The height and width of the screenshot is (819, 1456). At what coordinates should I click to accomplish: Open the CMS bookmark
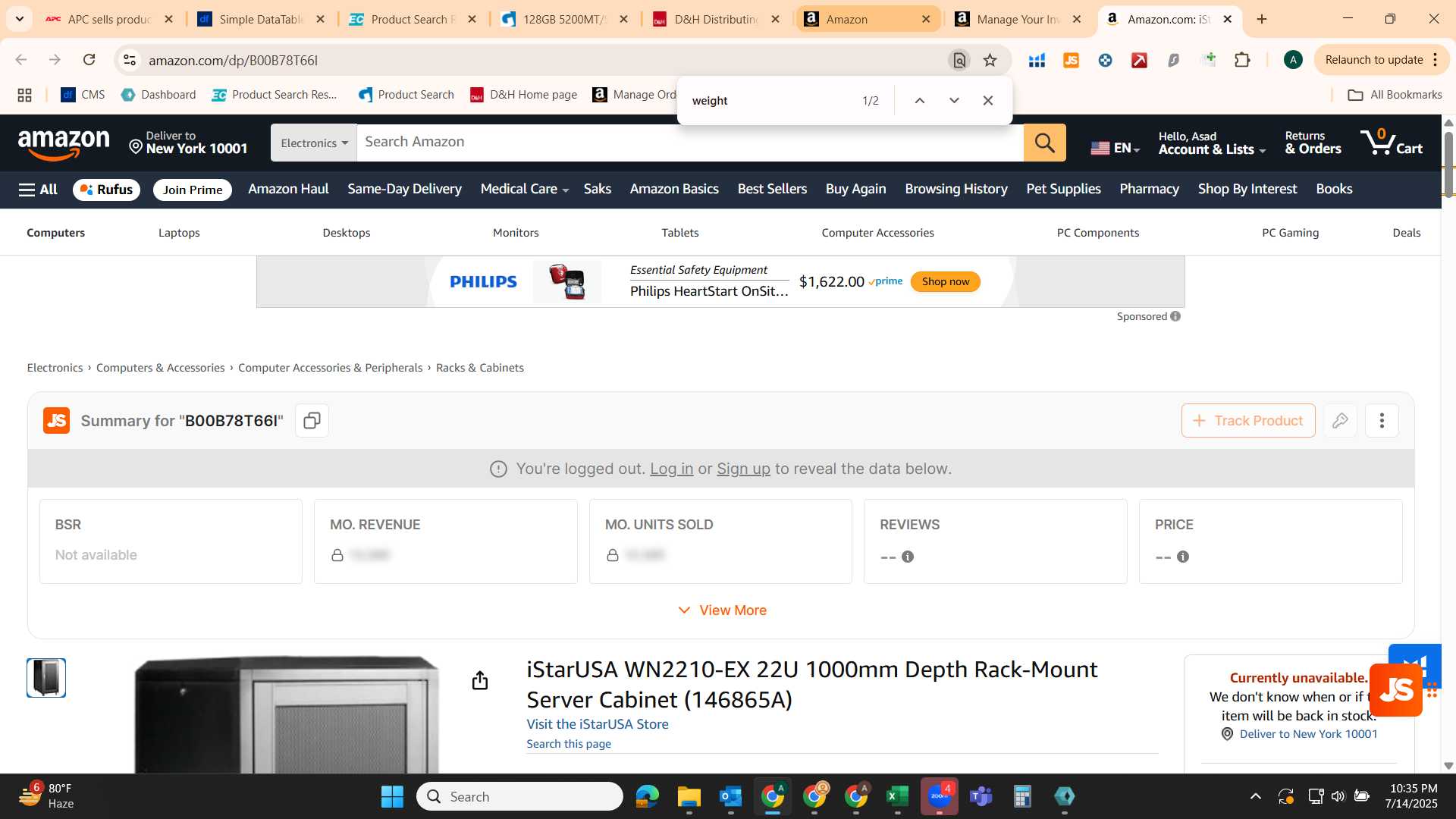pyautogui.click(x=83, y=95)
